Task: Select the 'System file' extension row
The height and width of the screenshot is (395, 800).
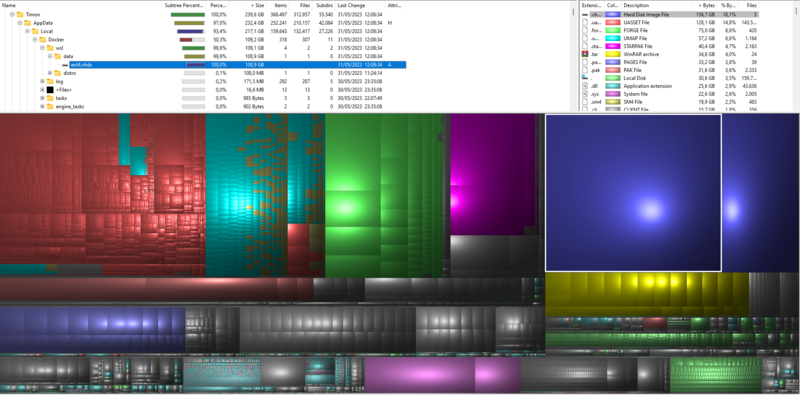Action: click(x=670, y=93)
